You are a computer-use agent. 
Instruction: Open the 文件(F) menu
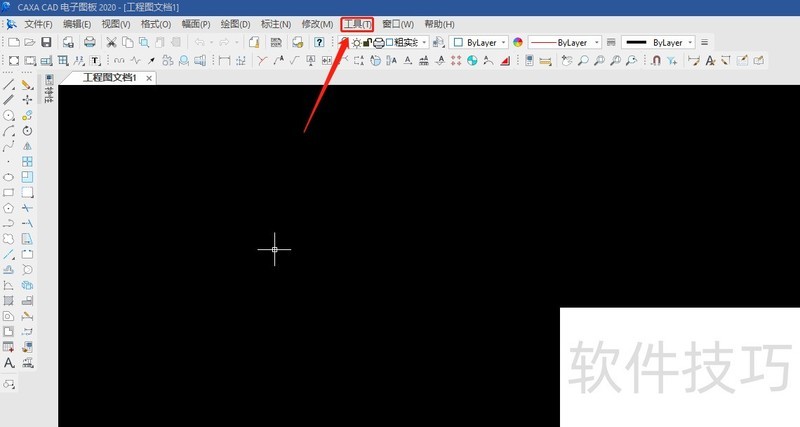click(x=38, y=24)
